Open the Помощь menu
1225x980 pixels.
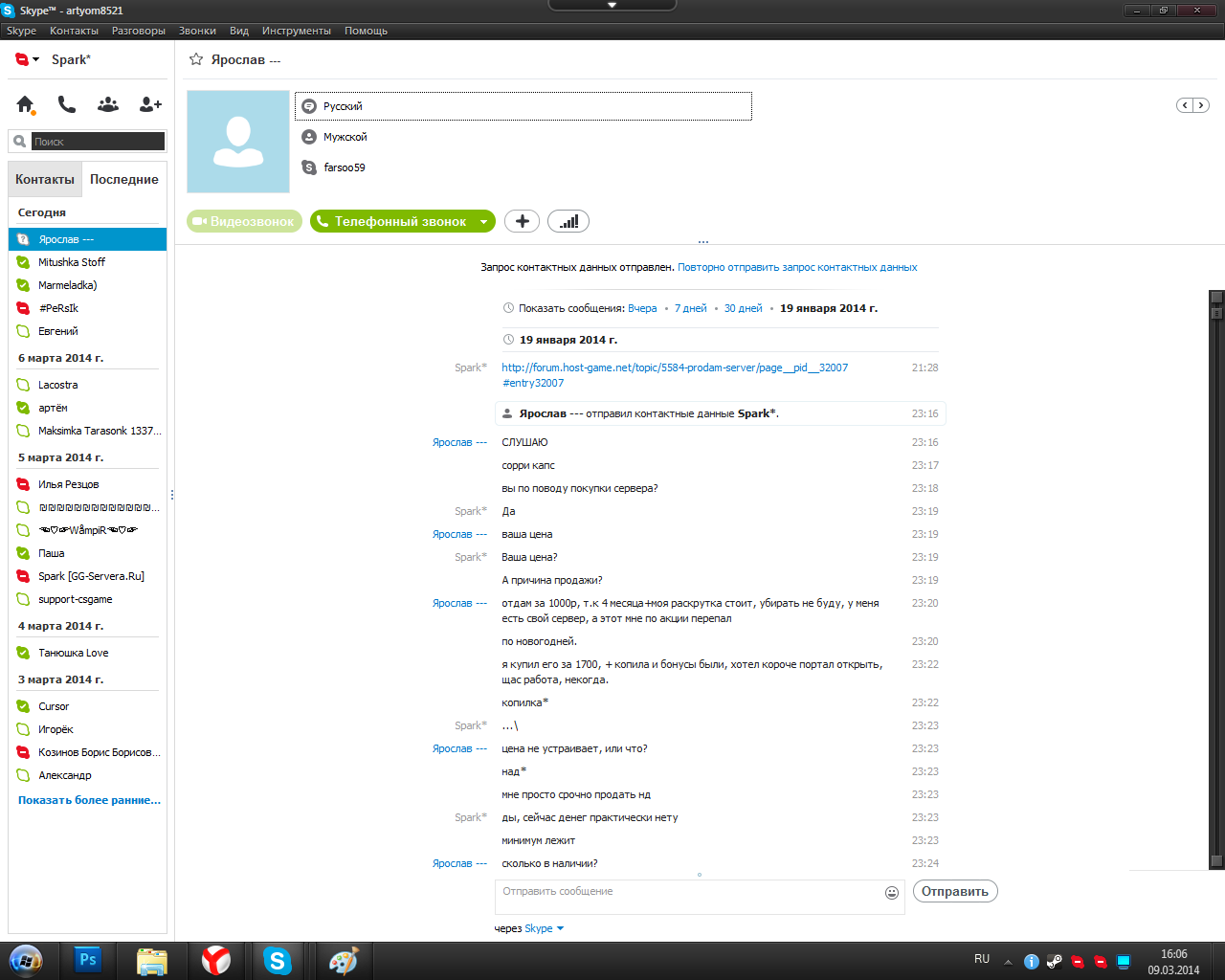pos(366,31)
